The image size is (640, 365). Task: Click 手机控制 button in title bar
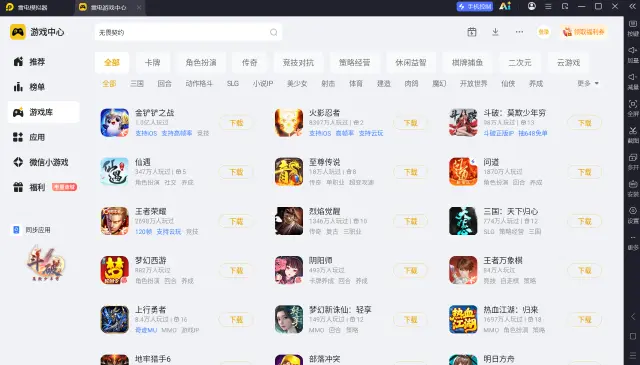pos(475,7)
